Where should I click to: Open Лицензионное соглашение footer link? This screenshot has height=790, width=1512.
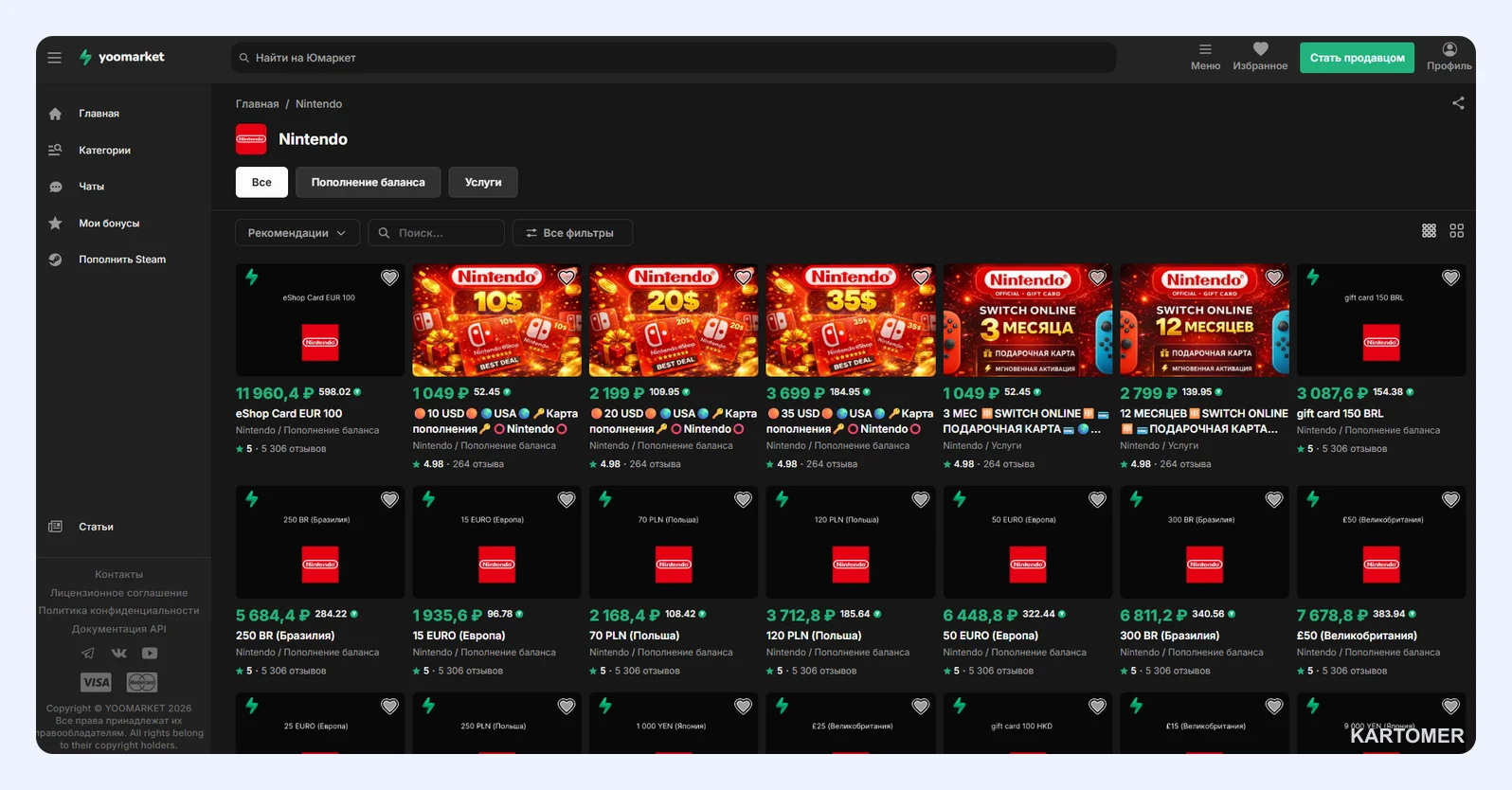[x=119, y=593]
